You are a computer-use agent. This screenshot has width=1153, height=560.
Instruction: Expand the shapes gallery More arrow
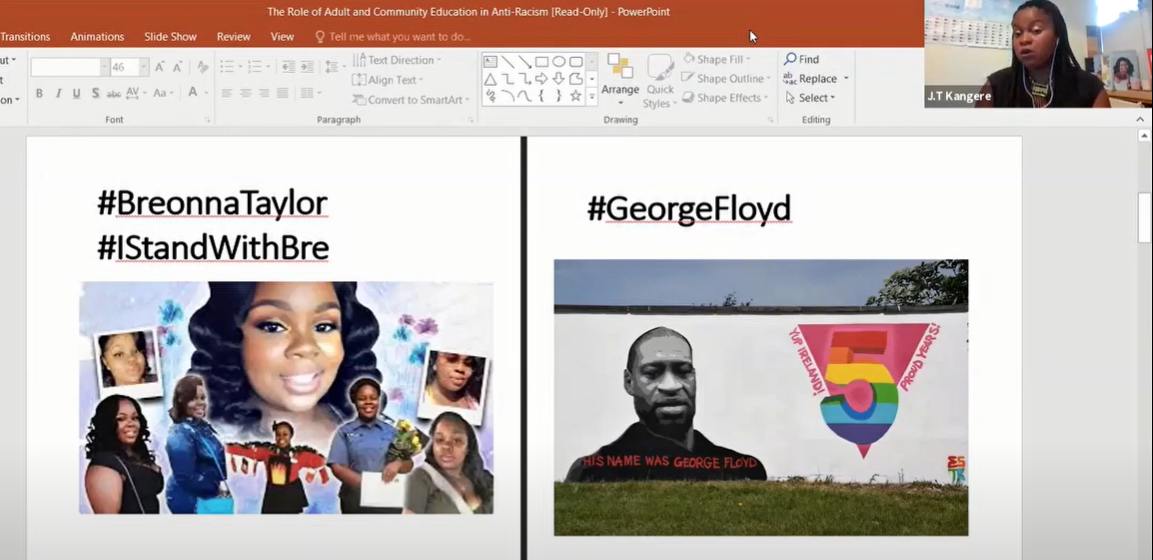tap(592, 97)
